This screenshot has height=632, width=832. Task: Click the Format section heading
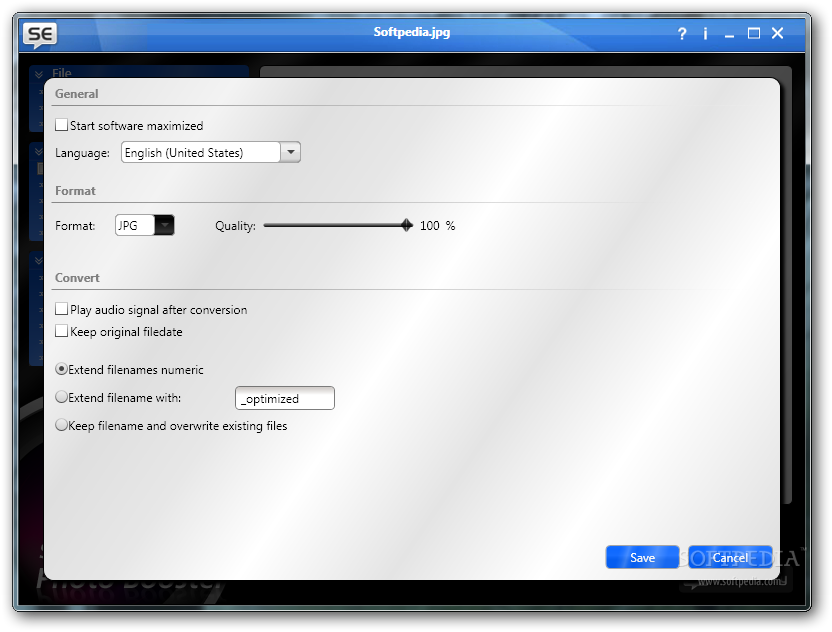pyautogui.click(x=75, y=191)
